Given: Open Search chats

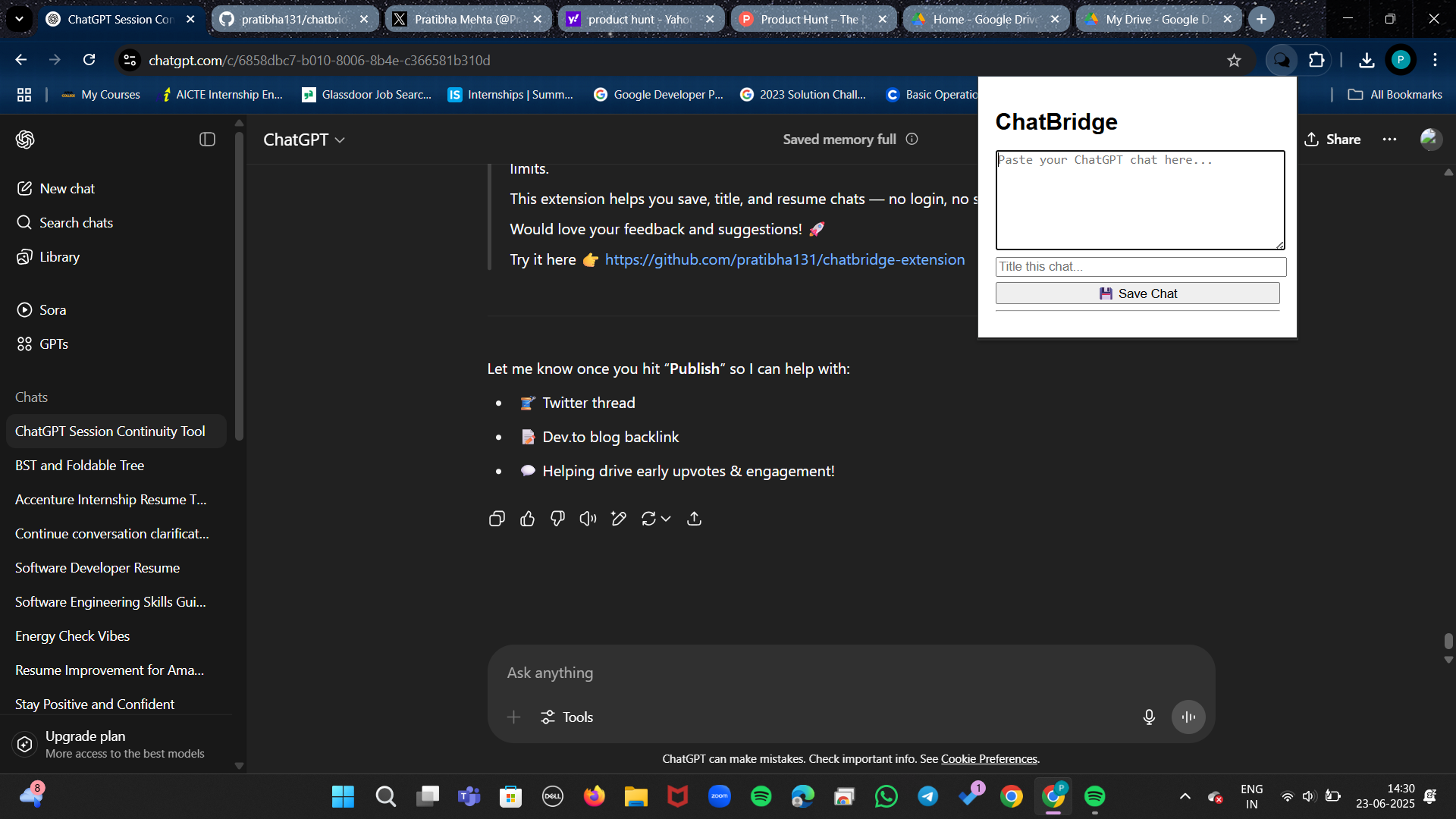Looking at the screenshot, I should (x=117, y=223).
